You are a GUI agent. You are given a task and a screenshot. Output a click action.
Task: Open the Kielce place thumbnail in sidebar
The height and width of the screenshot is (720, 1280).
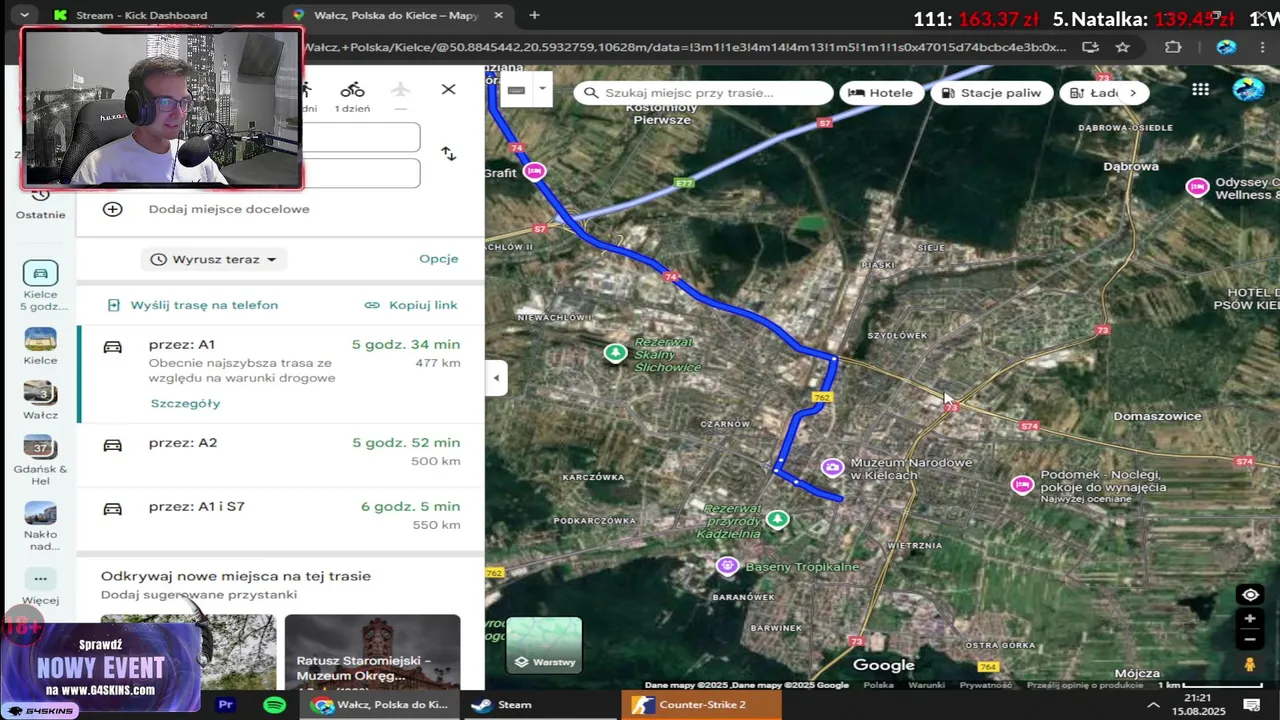[x=40, y=347]
